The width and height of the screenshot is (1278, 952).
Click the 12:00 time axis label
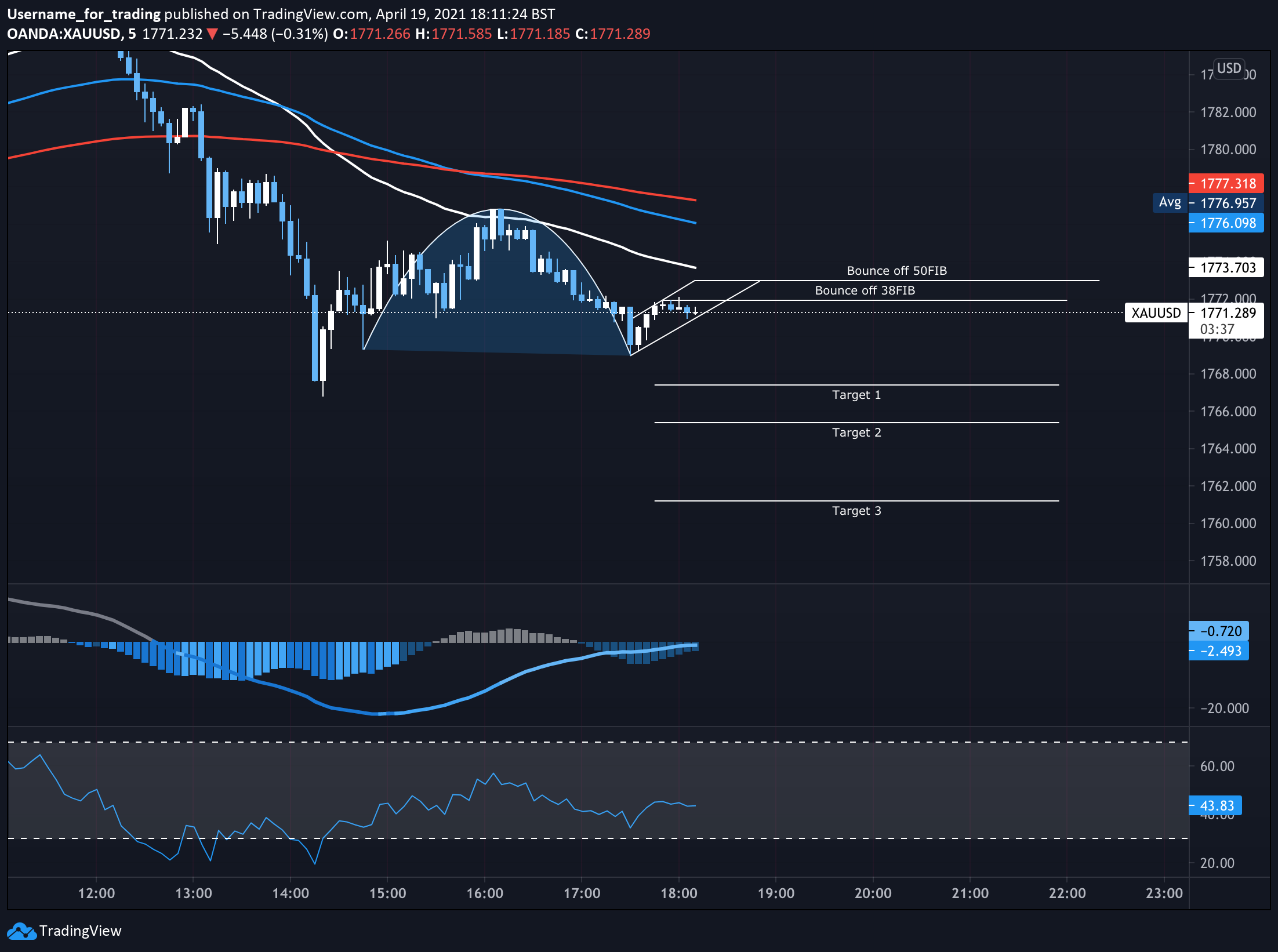point(96,893)
